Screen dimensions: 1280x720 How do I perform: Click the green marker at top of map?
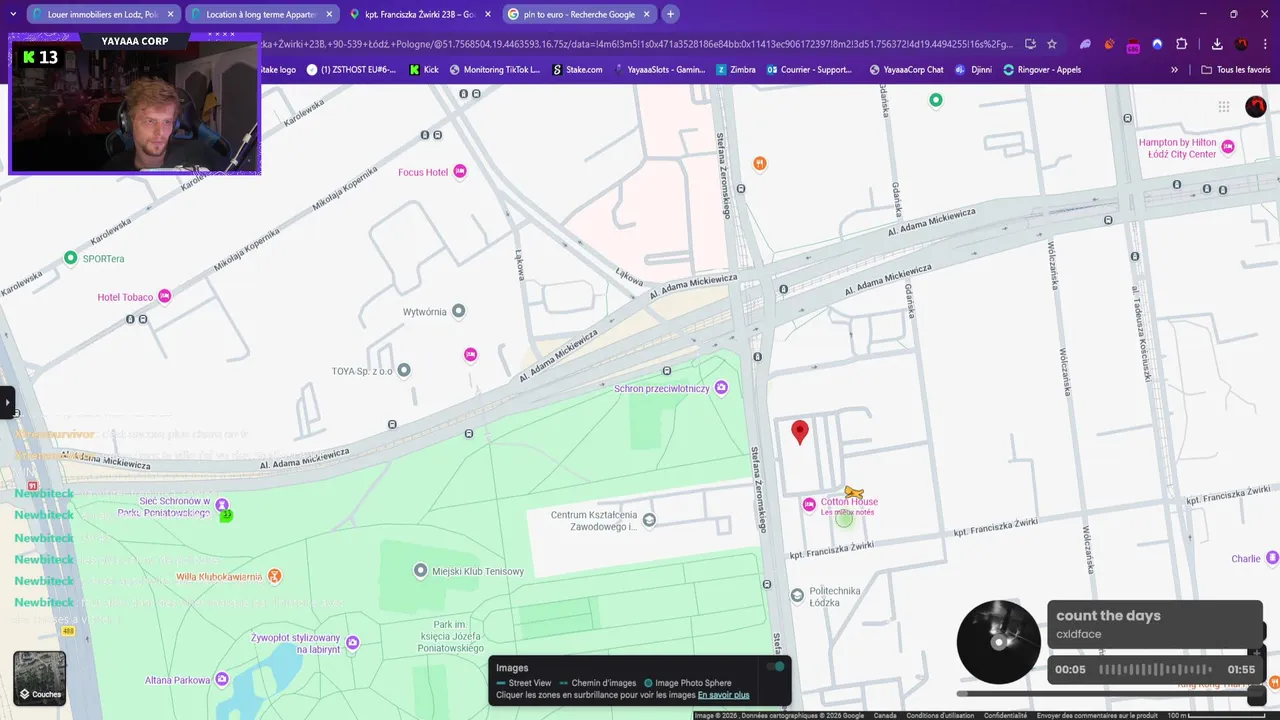pyautogui.click(x=936, y=100)
